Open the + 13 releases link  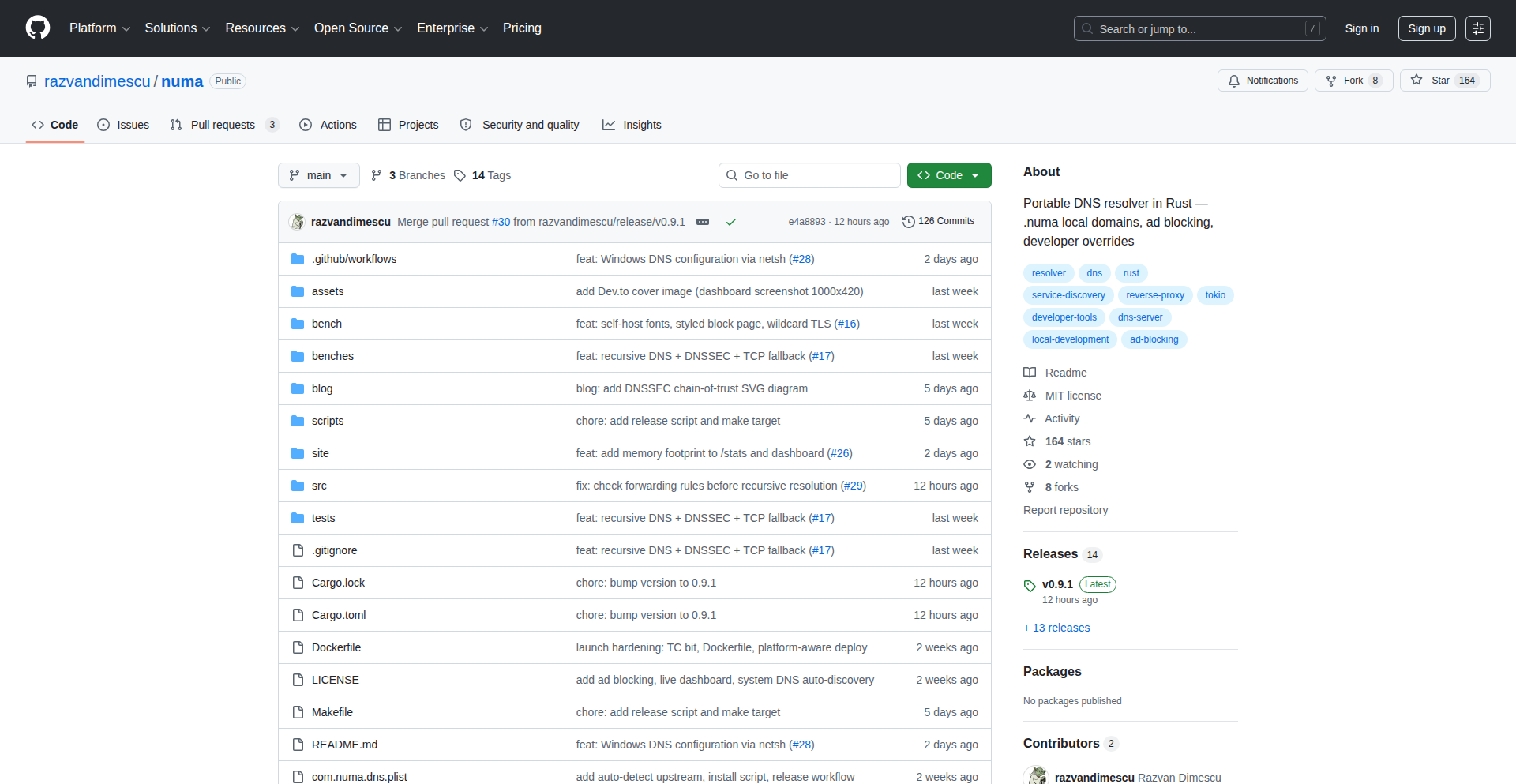coord(1056,628)
